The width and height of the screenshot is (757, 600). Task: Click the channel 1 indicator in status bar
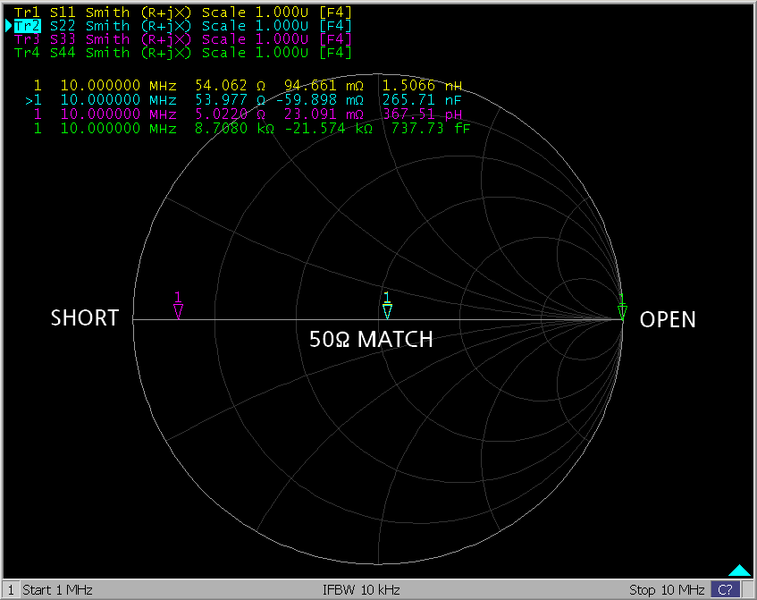pyautogui.click(x=10, y=589)
